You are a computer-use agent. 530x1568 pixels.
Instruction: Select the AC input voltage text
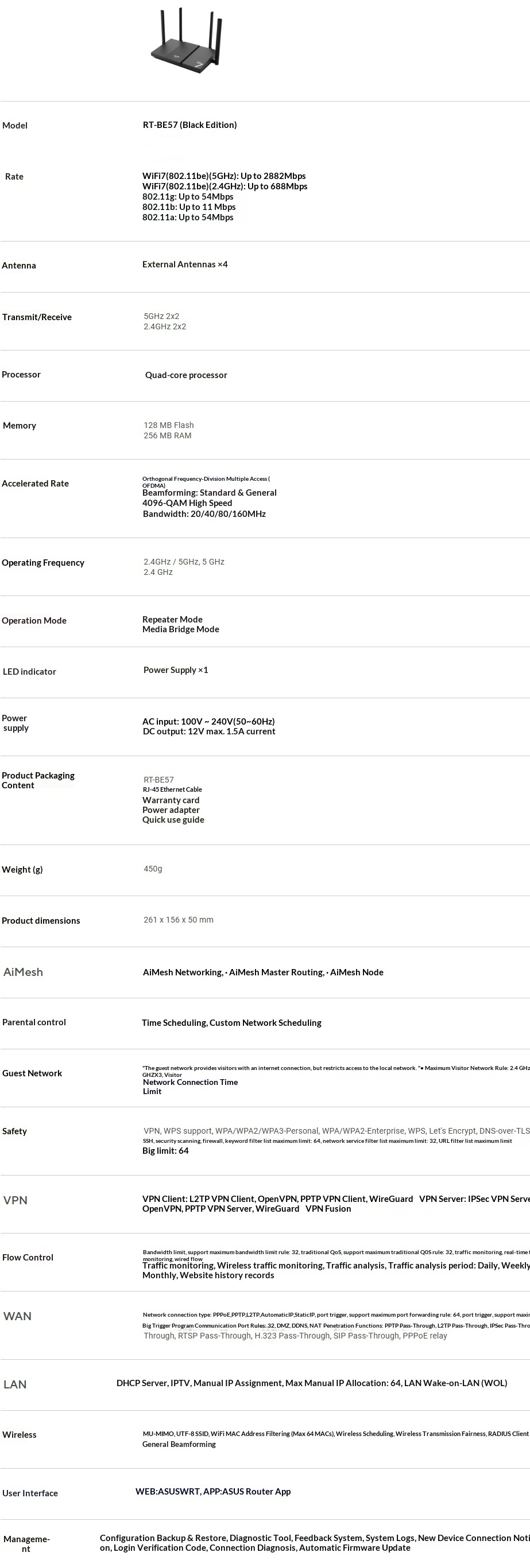(208, 721)
